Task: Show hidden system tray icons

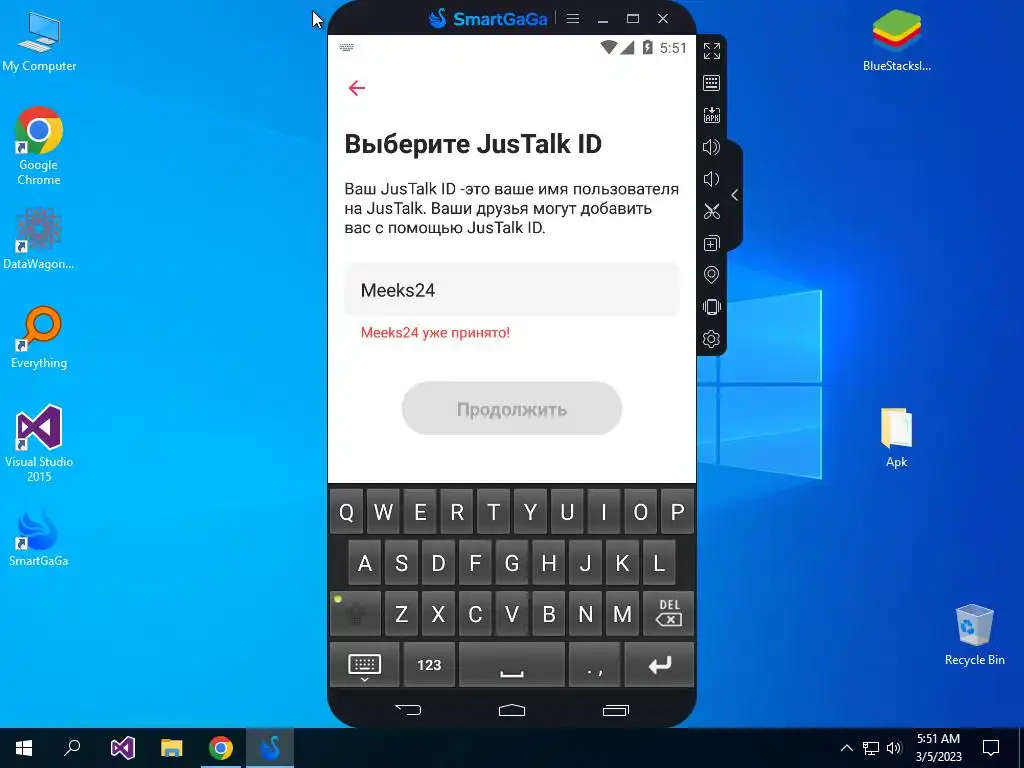Action: point(846,748)
